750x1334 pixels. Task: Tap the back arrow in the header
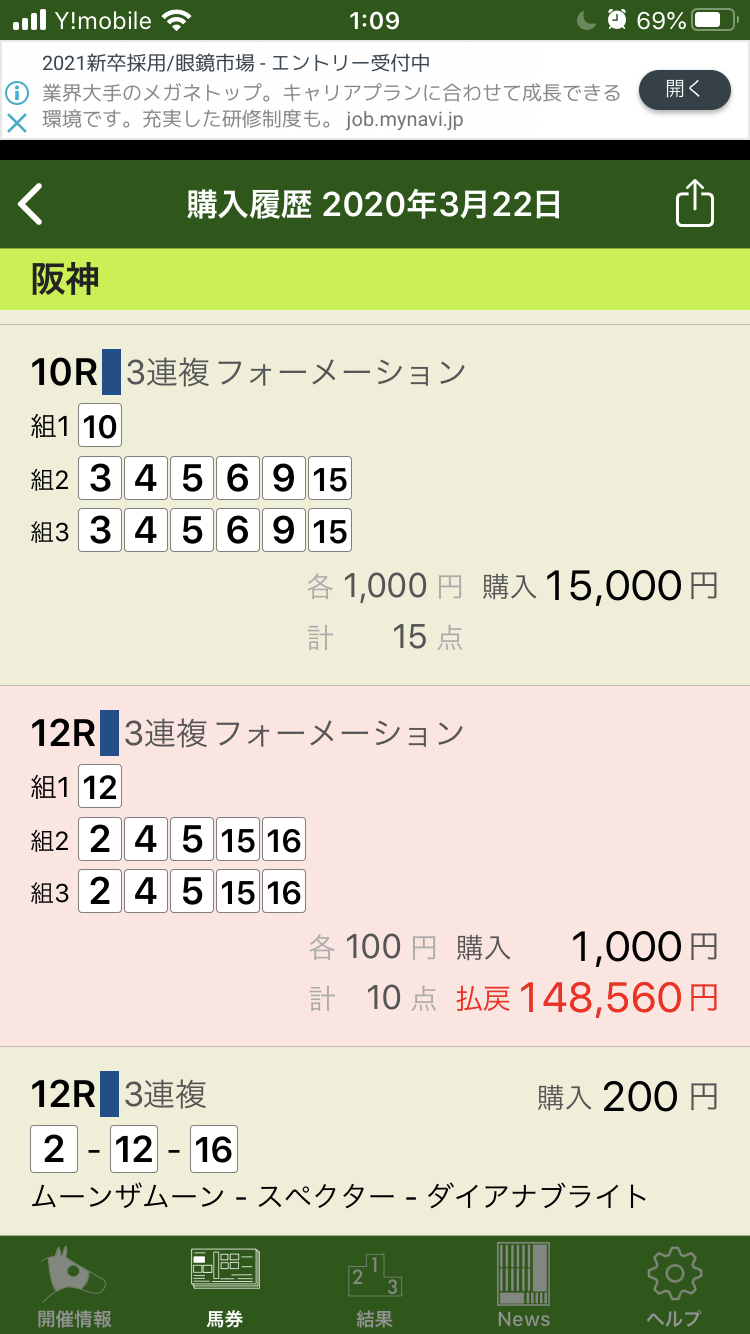(x=32, y=204)
